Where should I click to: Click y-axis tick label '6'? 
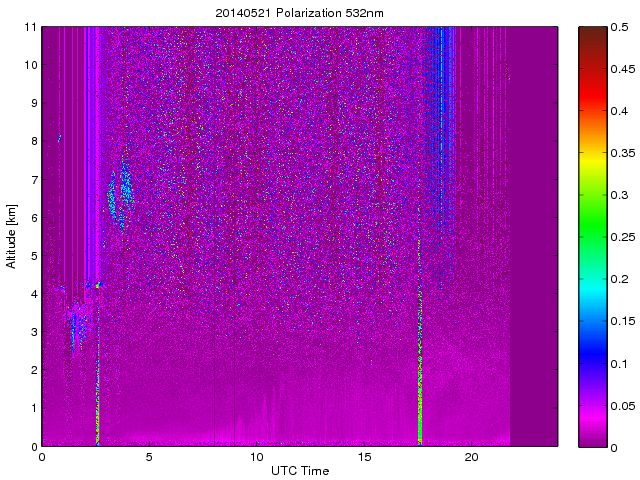point(33,218)
